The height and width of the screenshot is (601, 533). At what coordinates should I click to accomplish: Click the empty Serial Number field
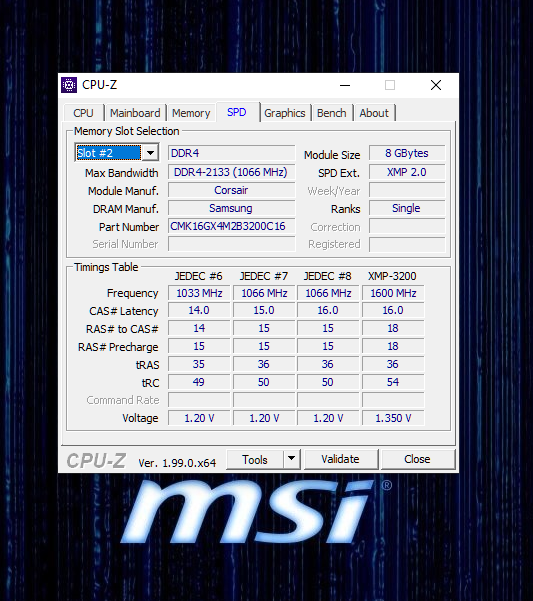pos(231,244)
